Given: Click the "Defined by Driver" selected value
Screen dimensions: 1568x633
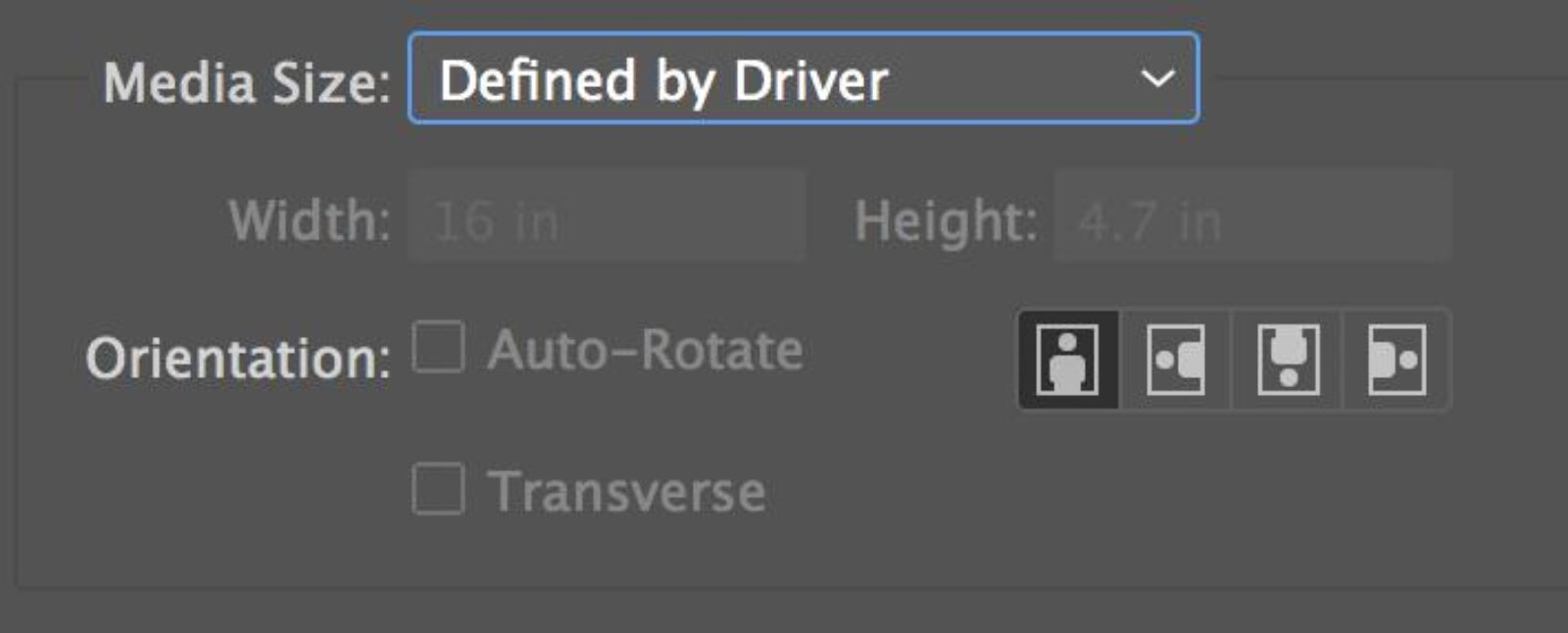Looking at the screenshot, I should [663, 81].
